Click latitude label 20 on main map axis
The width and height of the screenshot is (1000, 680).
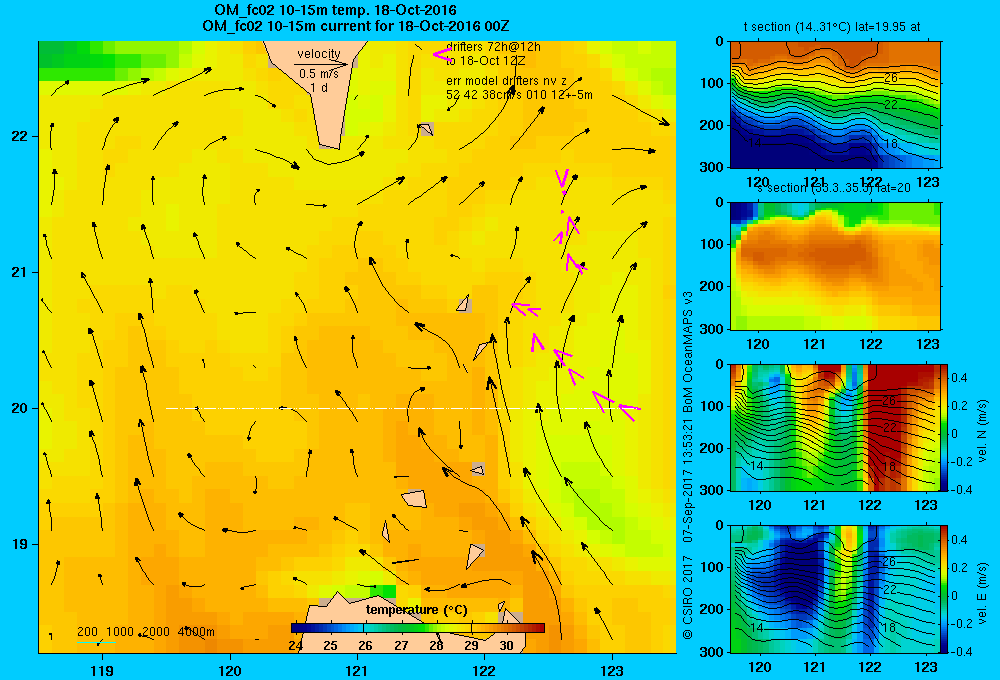coord(19,408)
